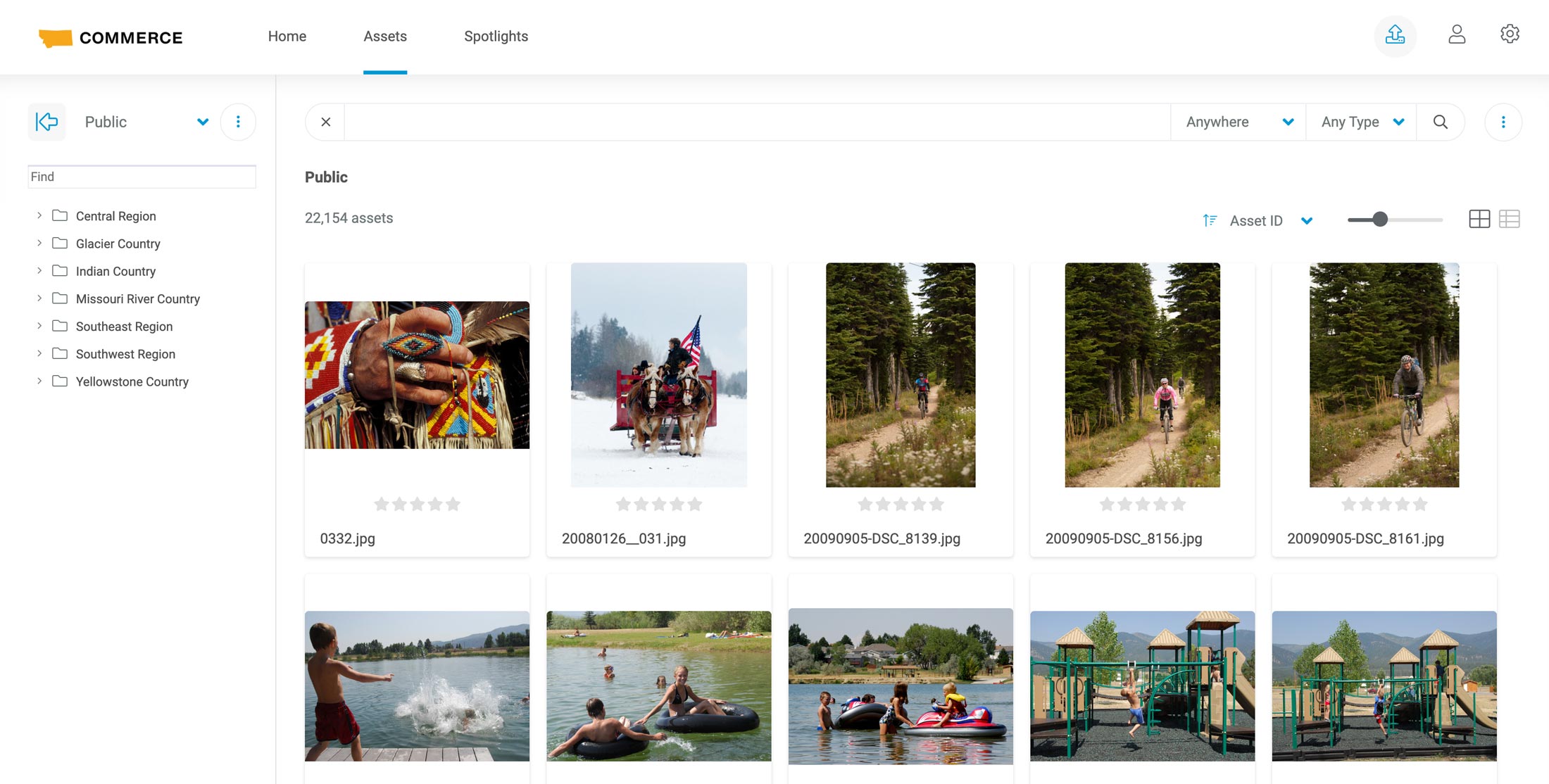Switch to grid view layout

[1479, 219]
